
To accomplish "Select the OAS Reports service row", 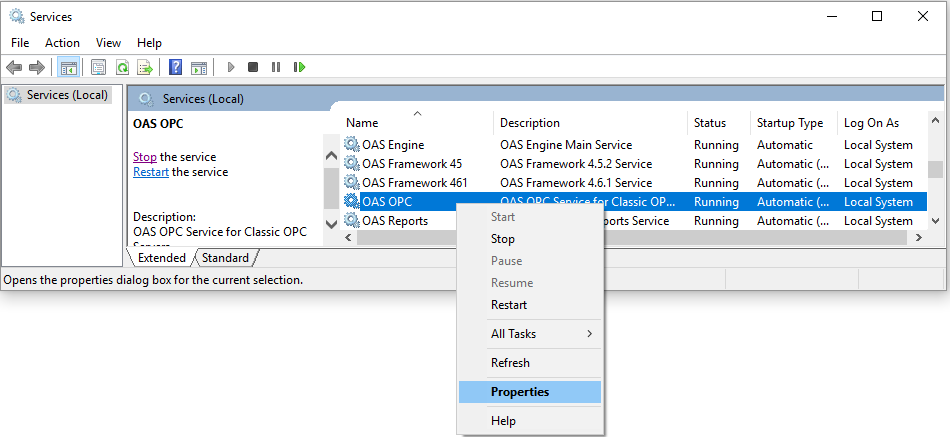I will click(634, 221).
